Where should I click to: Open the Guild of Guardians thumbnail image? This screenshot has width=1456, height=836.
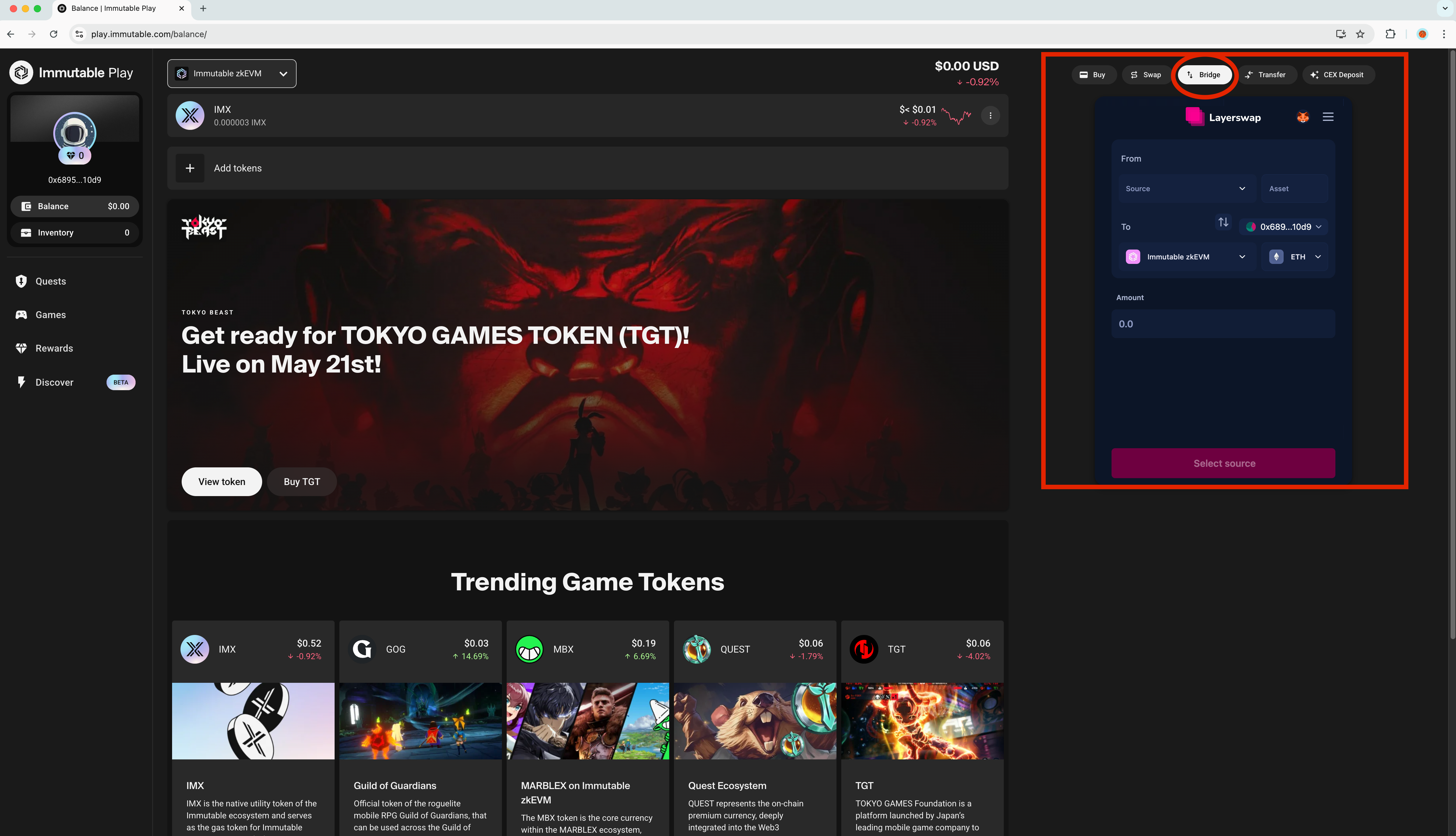point(420,721)
